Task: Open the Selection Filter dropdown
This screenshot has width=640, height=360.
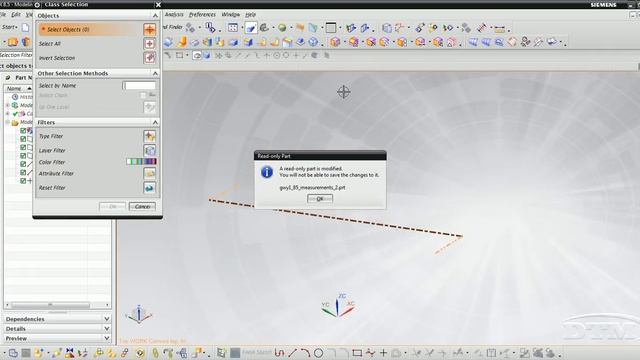Action: pyautogui.click(x=16, y=55)
